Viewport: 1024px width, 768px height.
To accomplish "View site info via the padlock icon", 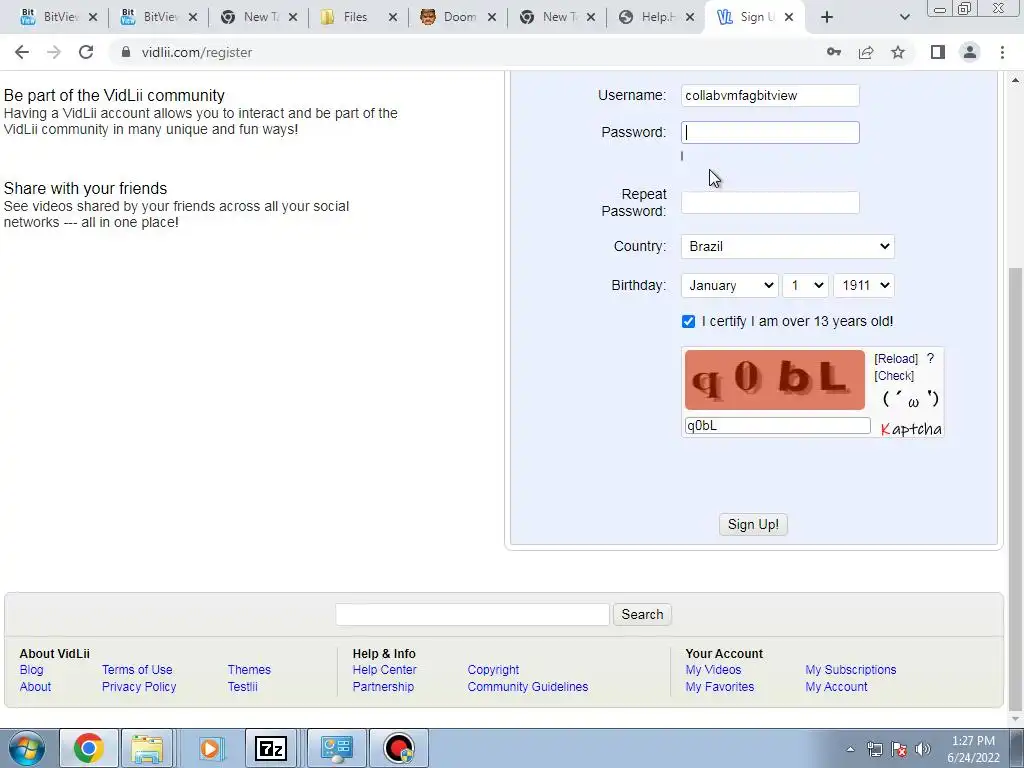I will click(x=125, y=52).
